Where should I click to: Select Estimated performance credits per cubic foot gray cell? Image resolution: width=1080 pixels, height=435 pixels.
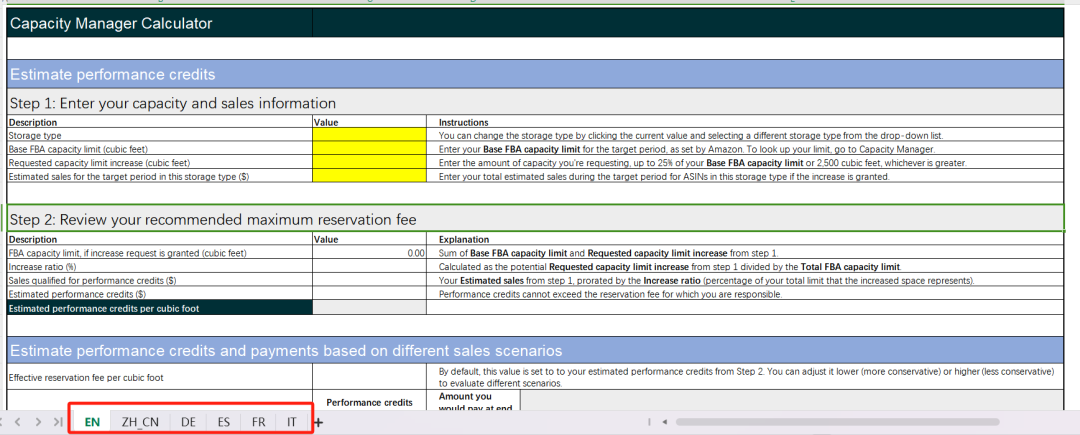(369, 308)
